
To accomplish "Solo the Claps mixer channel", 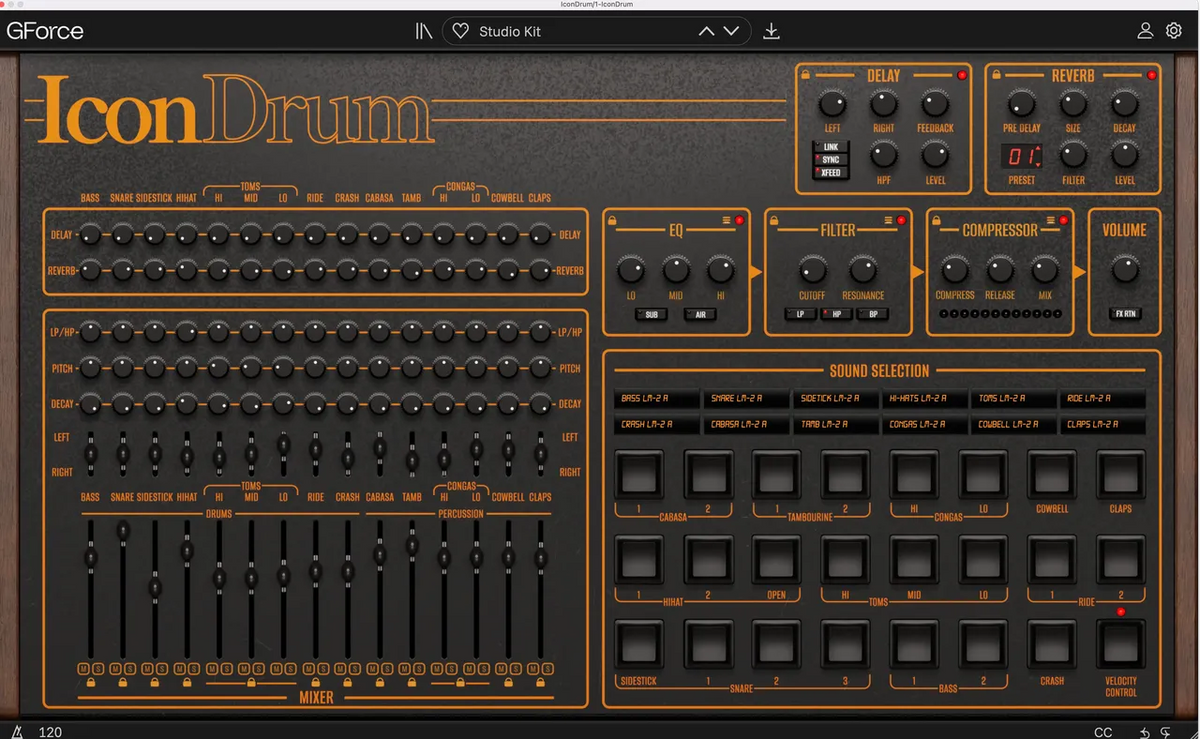I will click(x=548, y=668).
